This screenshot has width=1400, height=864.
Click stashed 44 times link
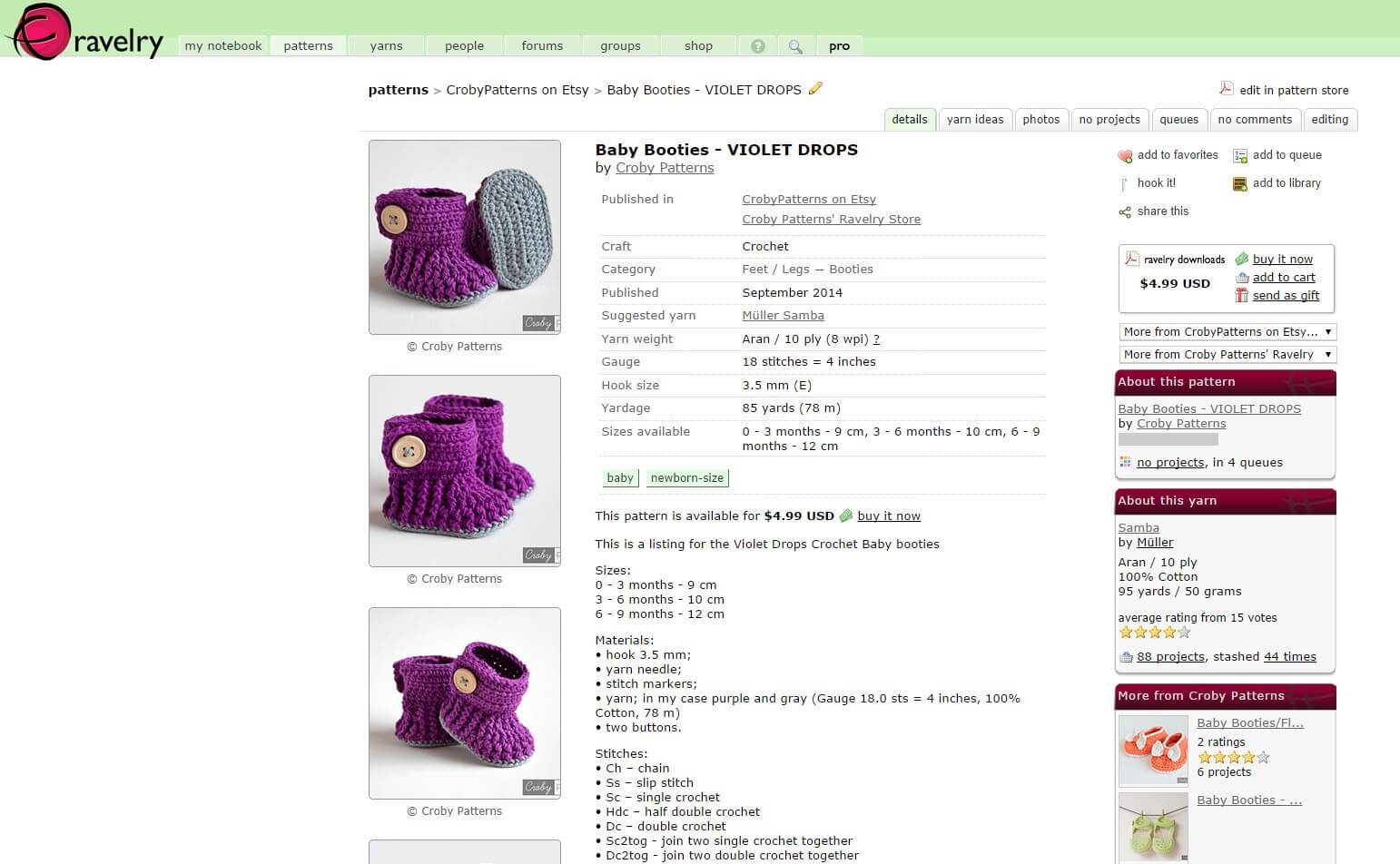click(x=1290, y=657)
